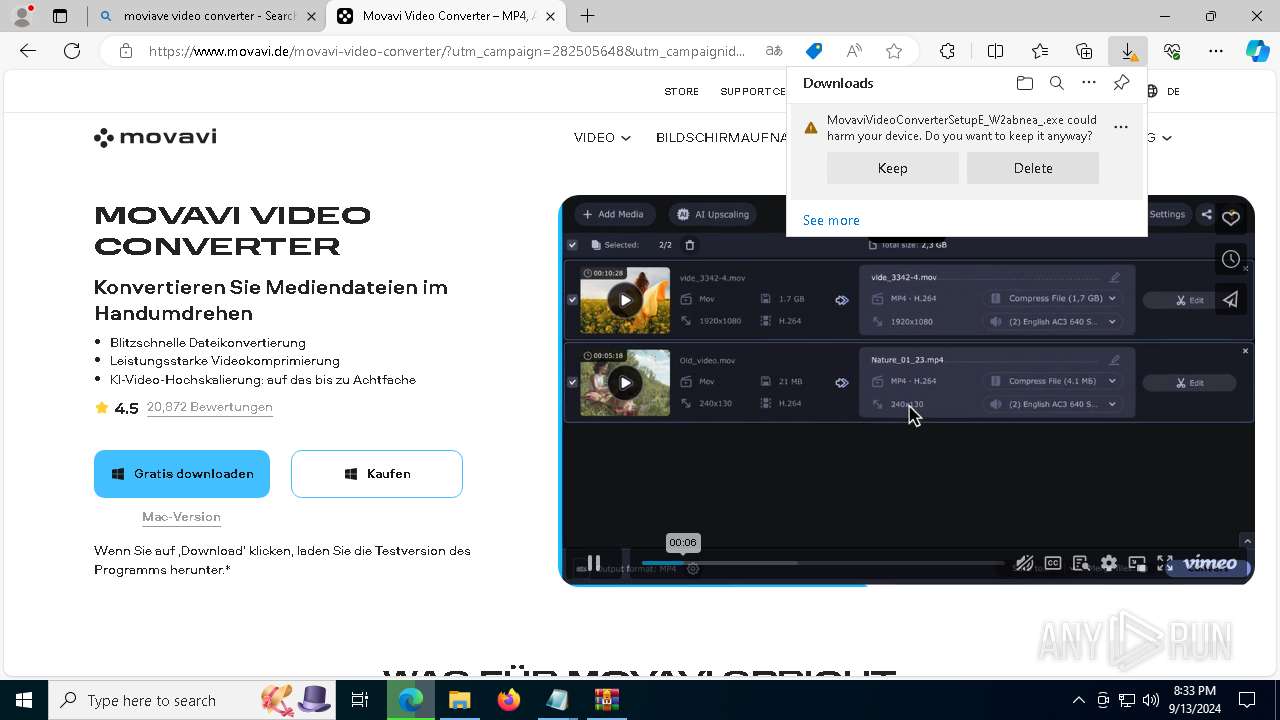
Task: Add this page to favorites star
Action: (x=894, y=51)
